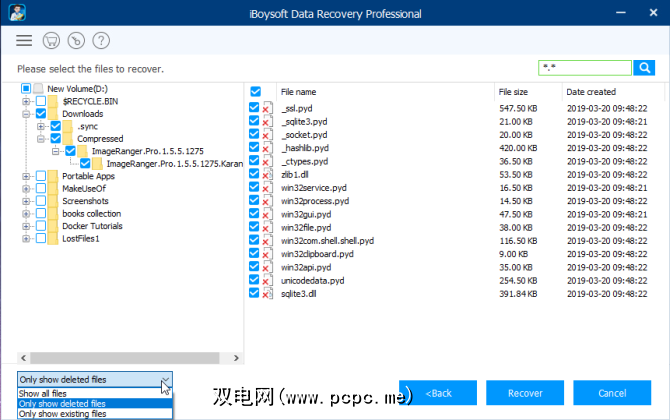Click the .sync folder icon

tap(68, 126)
